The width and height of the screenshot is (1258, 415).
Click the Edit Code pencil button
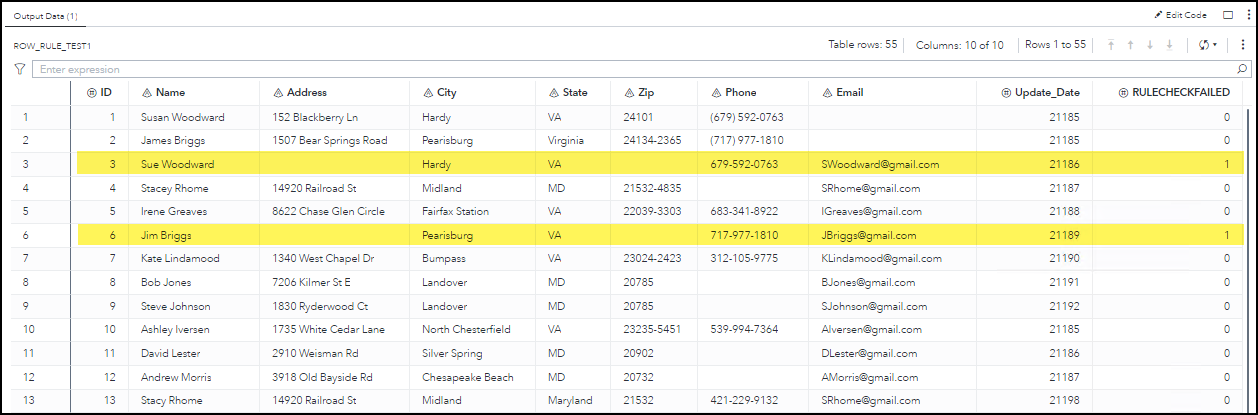1181,15
